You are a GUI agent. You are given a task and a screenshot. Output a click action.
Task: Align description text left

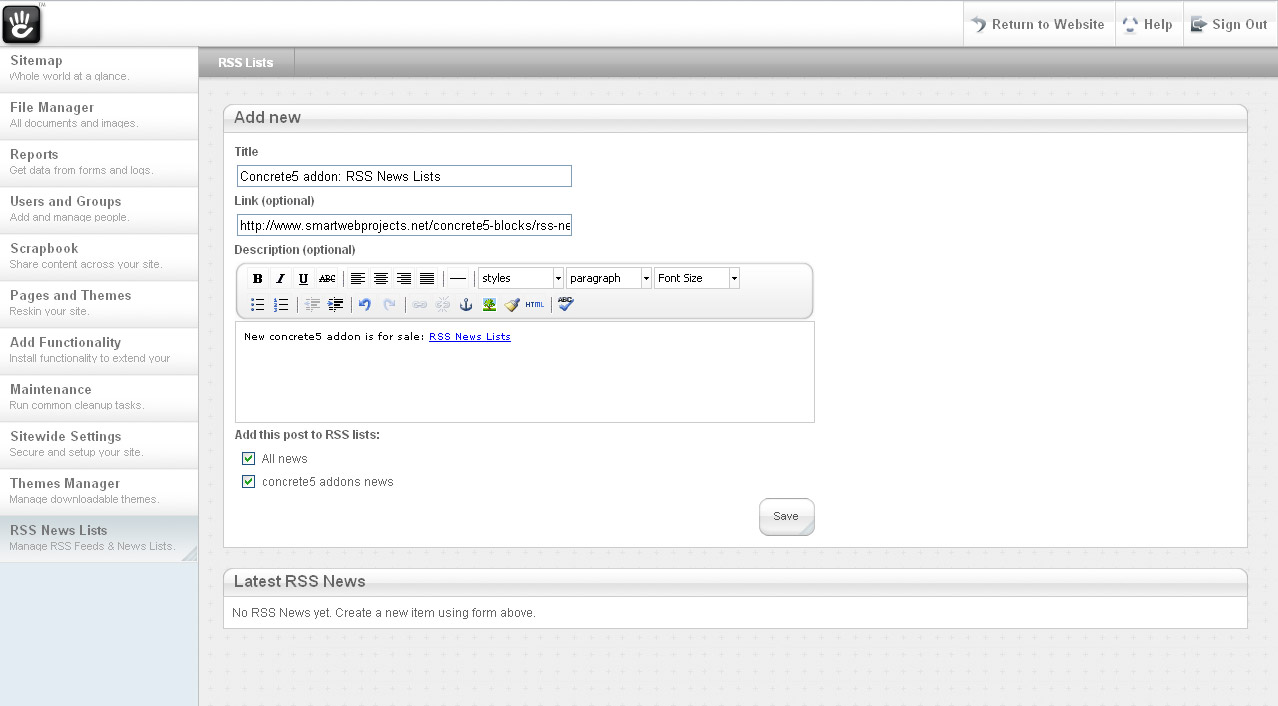pos(357,279)
